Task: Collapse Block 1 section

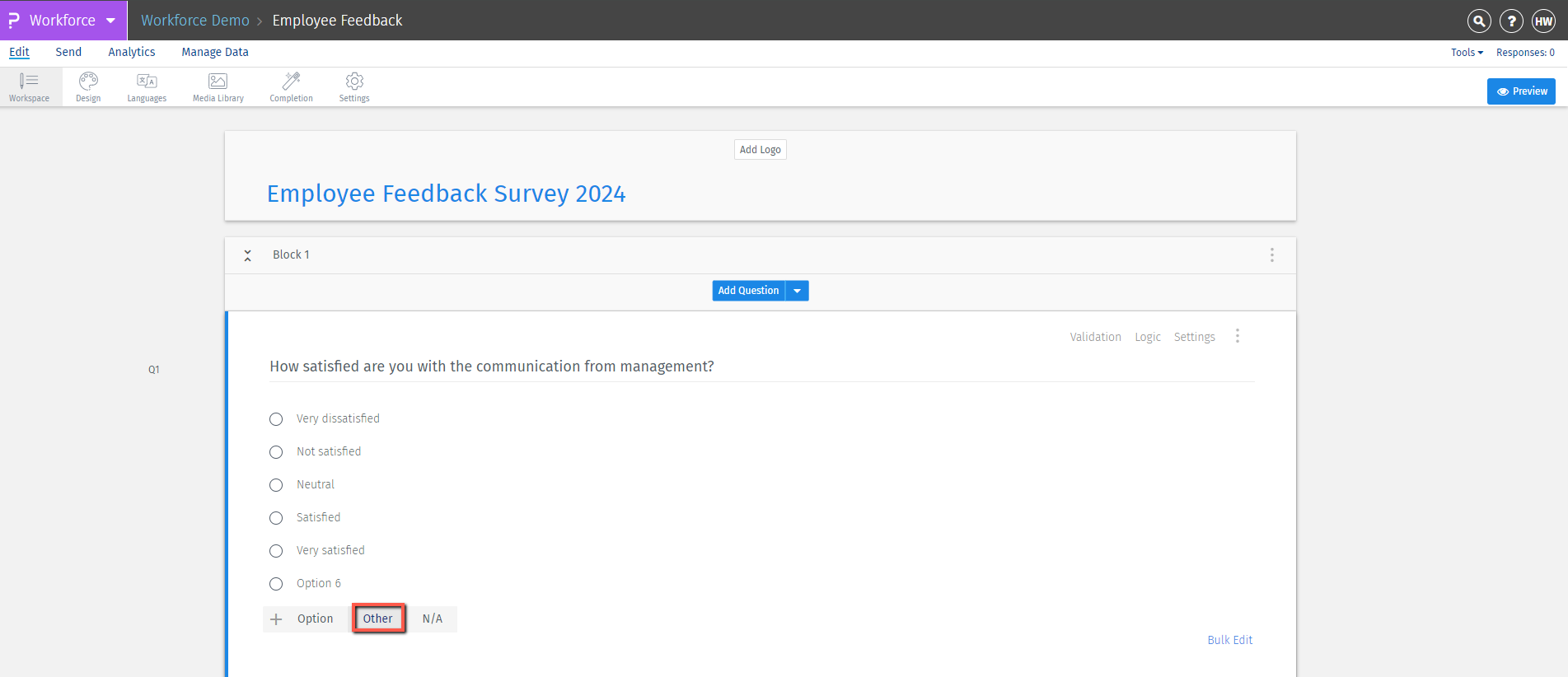Action: coord(247,255)
